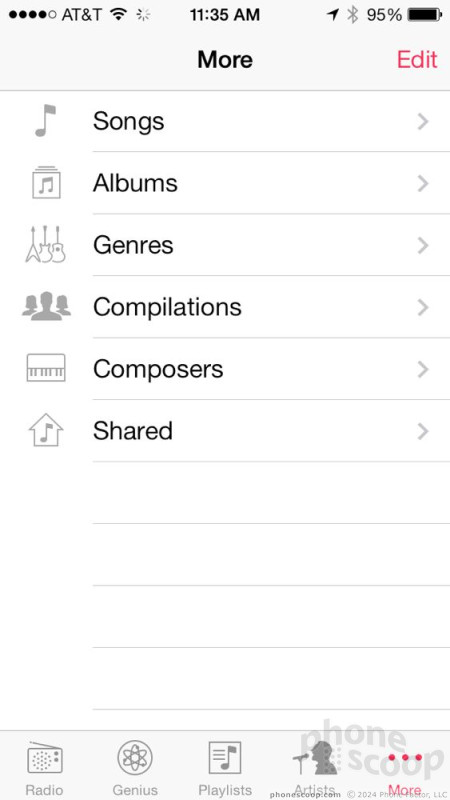Switch to the Artists tab

tap(315, 769)
